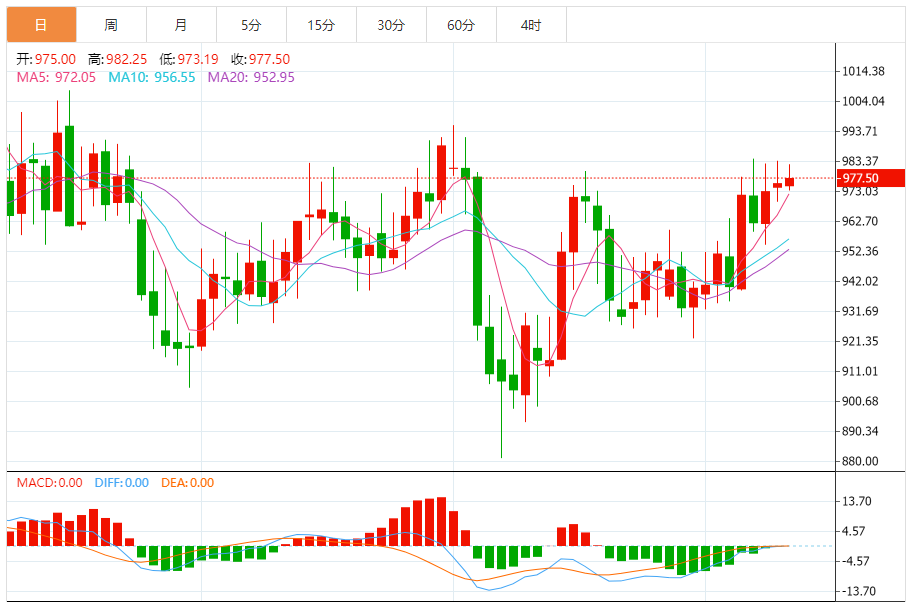Click the 962.70 price axis label

coord(860,221)
